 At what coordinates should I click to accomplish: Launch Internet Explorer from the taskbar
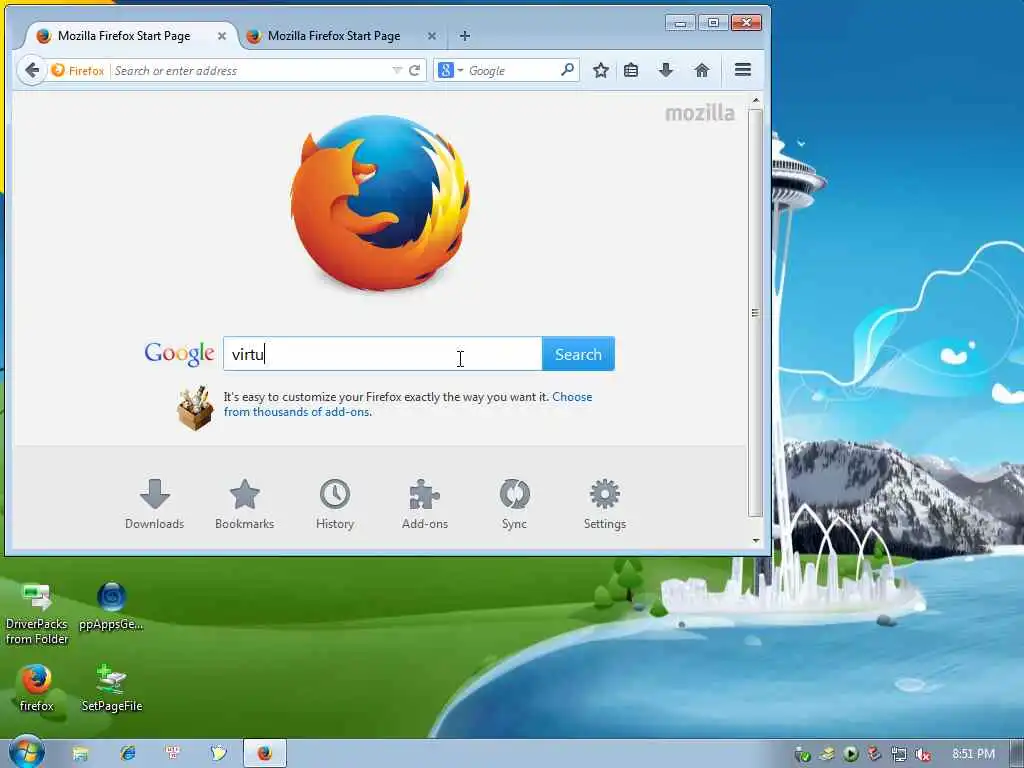pos(127,754)
